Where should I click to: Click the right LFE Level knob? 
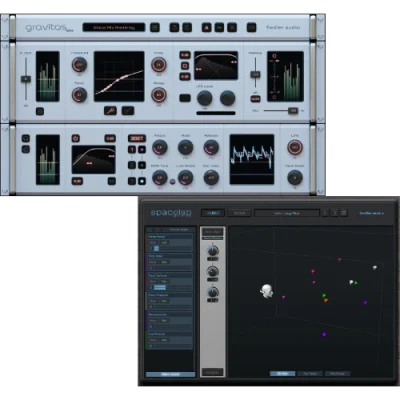pos(228,98)
